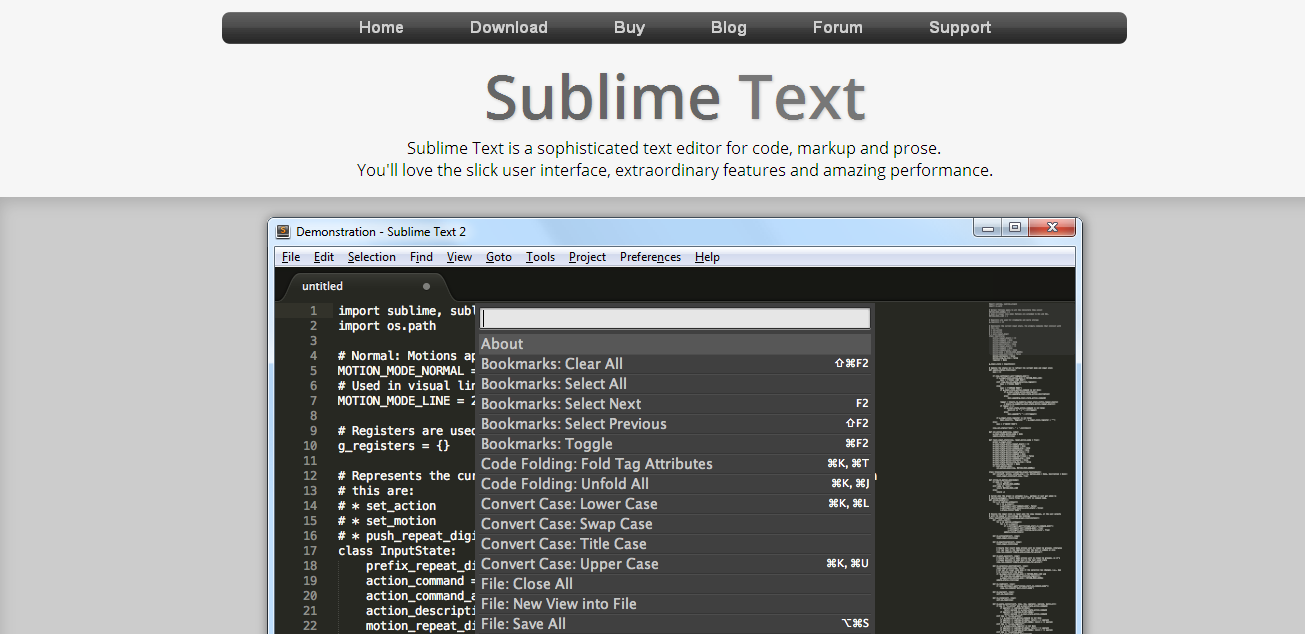This screenshot has height=634, width=1305.
Task: Click line number 22 in the gutter
Action: click(x=310, y=626)
